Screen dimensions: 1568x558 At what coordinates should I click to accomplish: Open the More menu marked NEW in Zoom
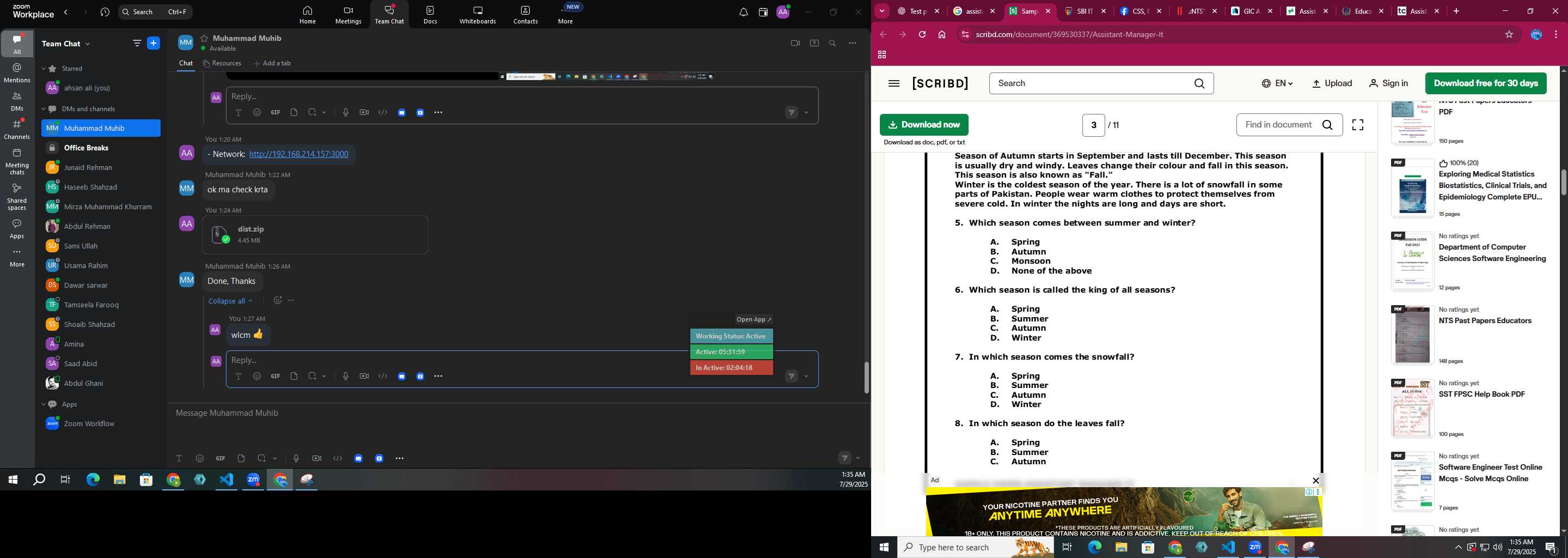566,15
